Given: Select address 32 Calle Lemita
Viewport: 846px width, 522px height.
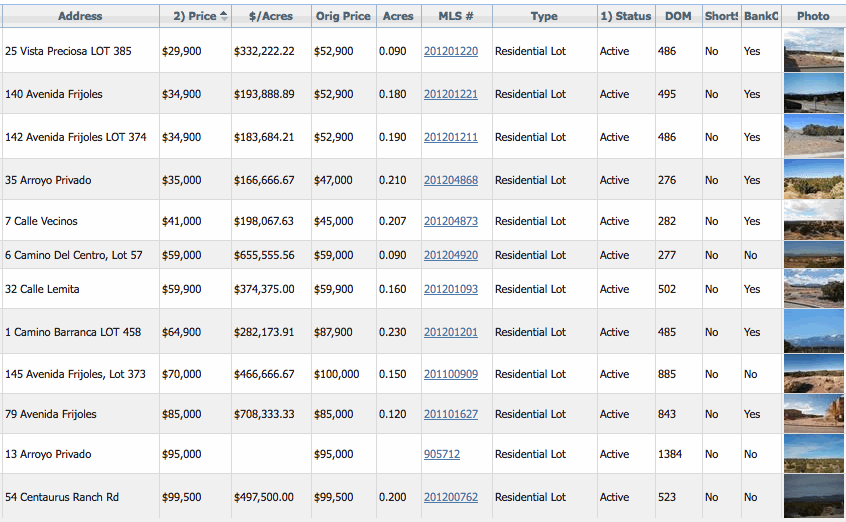Looking at the screenshot, I should point(42,289).
